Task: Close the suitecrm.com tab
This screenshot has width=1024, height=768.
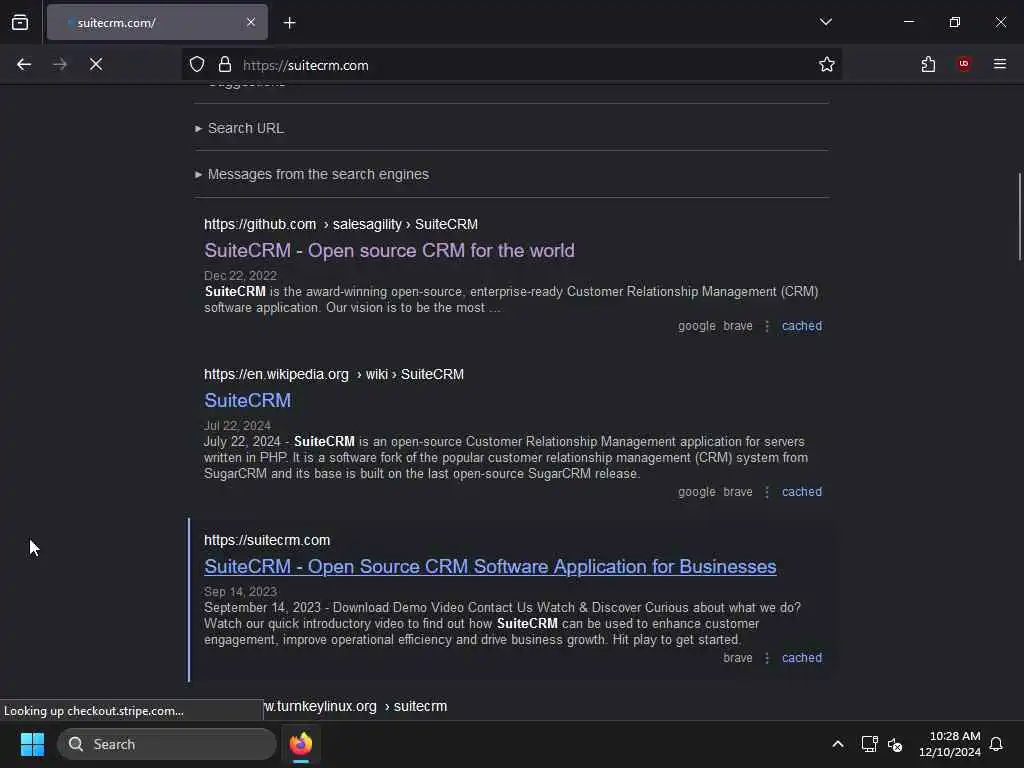Action: [x=251, y=23]
